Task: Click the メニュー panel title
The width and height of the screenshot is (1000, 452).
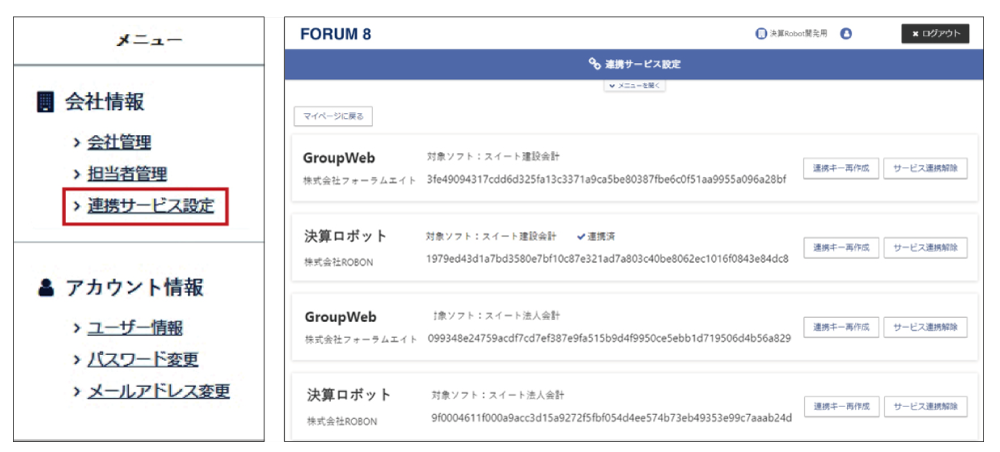Action: [149, 41]
